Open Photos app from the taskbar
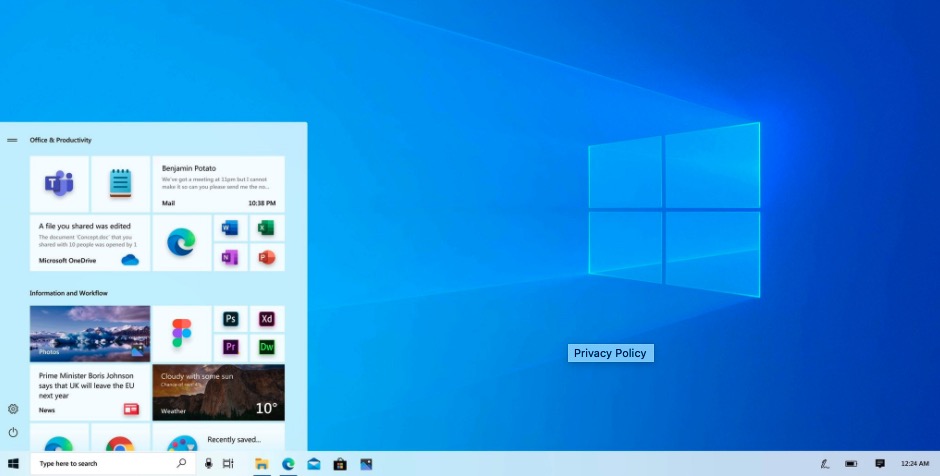This screenshot has width=940, height=476. pos(366,463)
